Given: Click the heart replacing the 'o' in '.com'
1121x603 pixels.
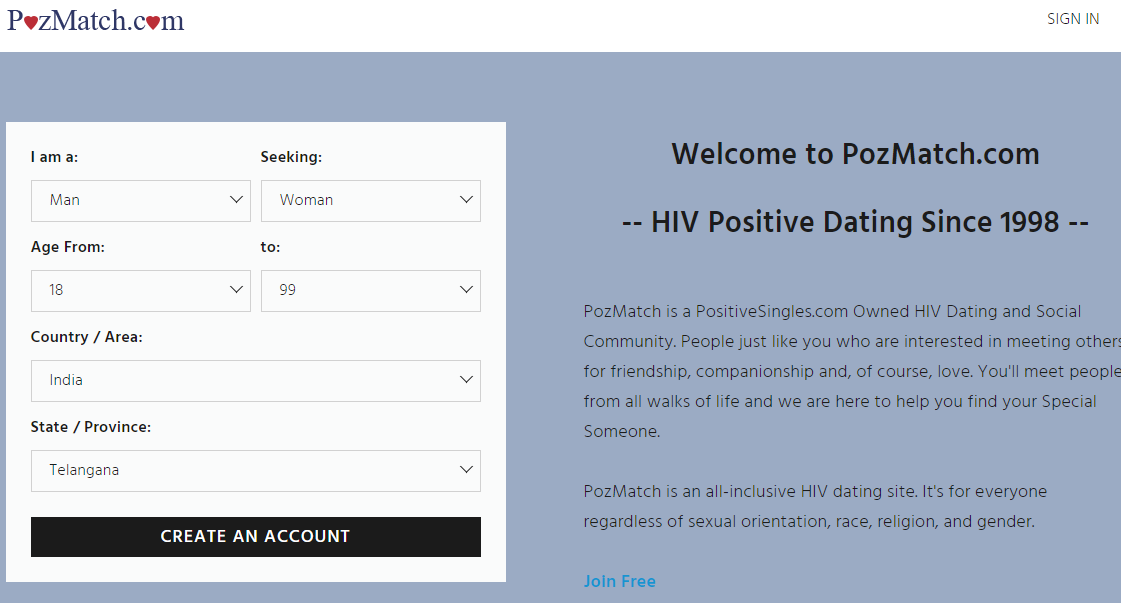Looking at the screenshot, I should pyautogui.click(x=153, y=22).
